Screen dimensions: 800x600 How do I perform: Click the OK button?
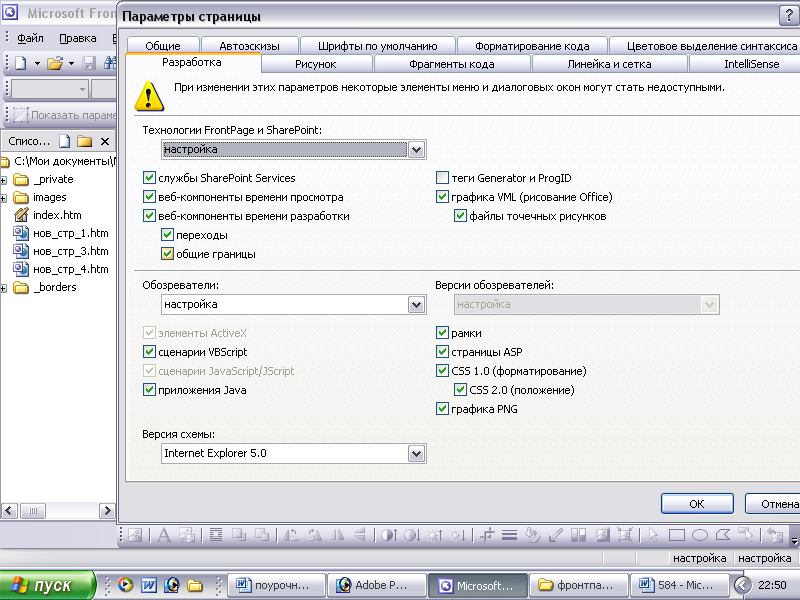coord(697,504)
